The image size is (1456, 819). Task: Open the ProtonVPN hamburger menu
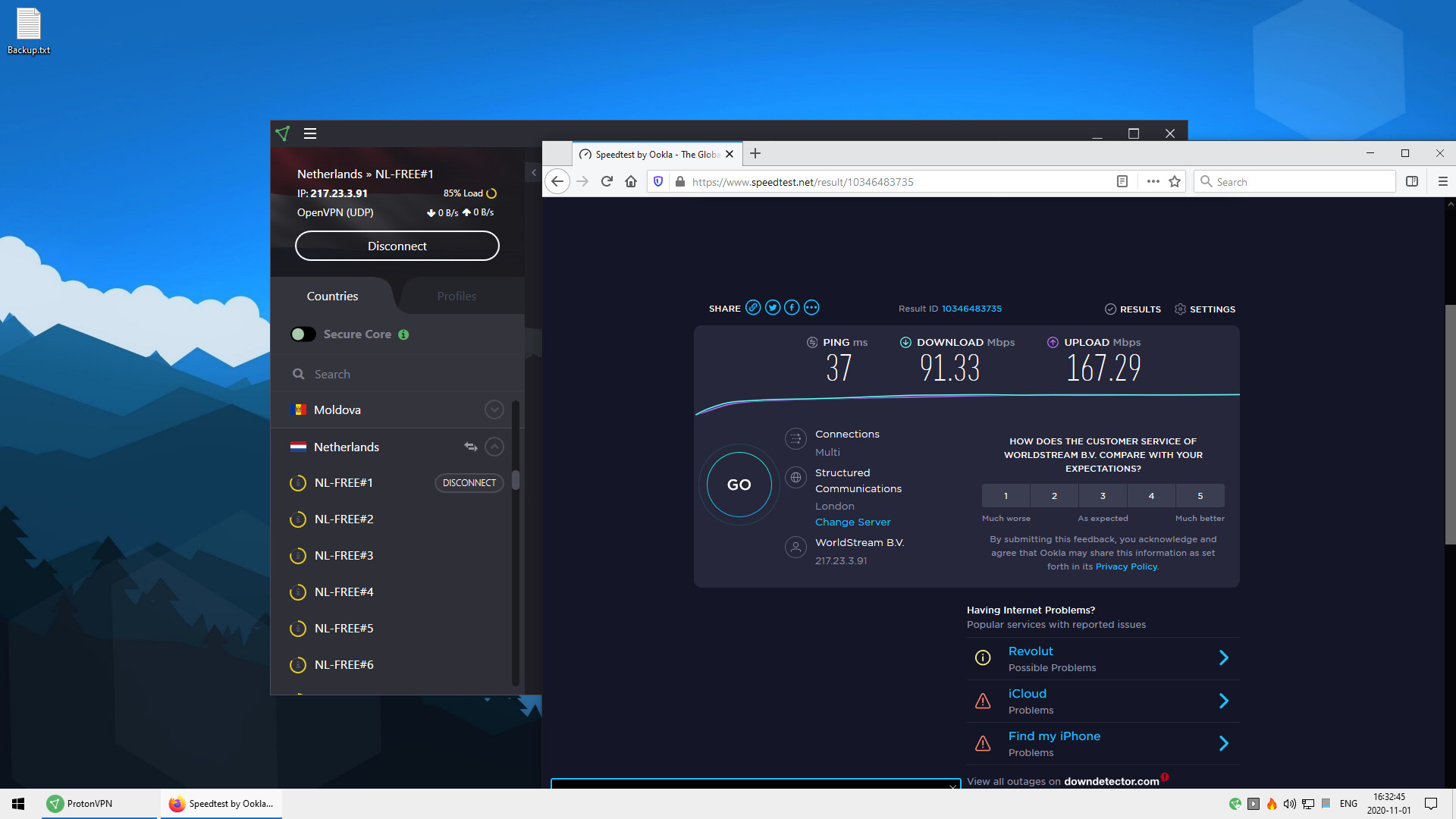[x=310, y=133]
